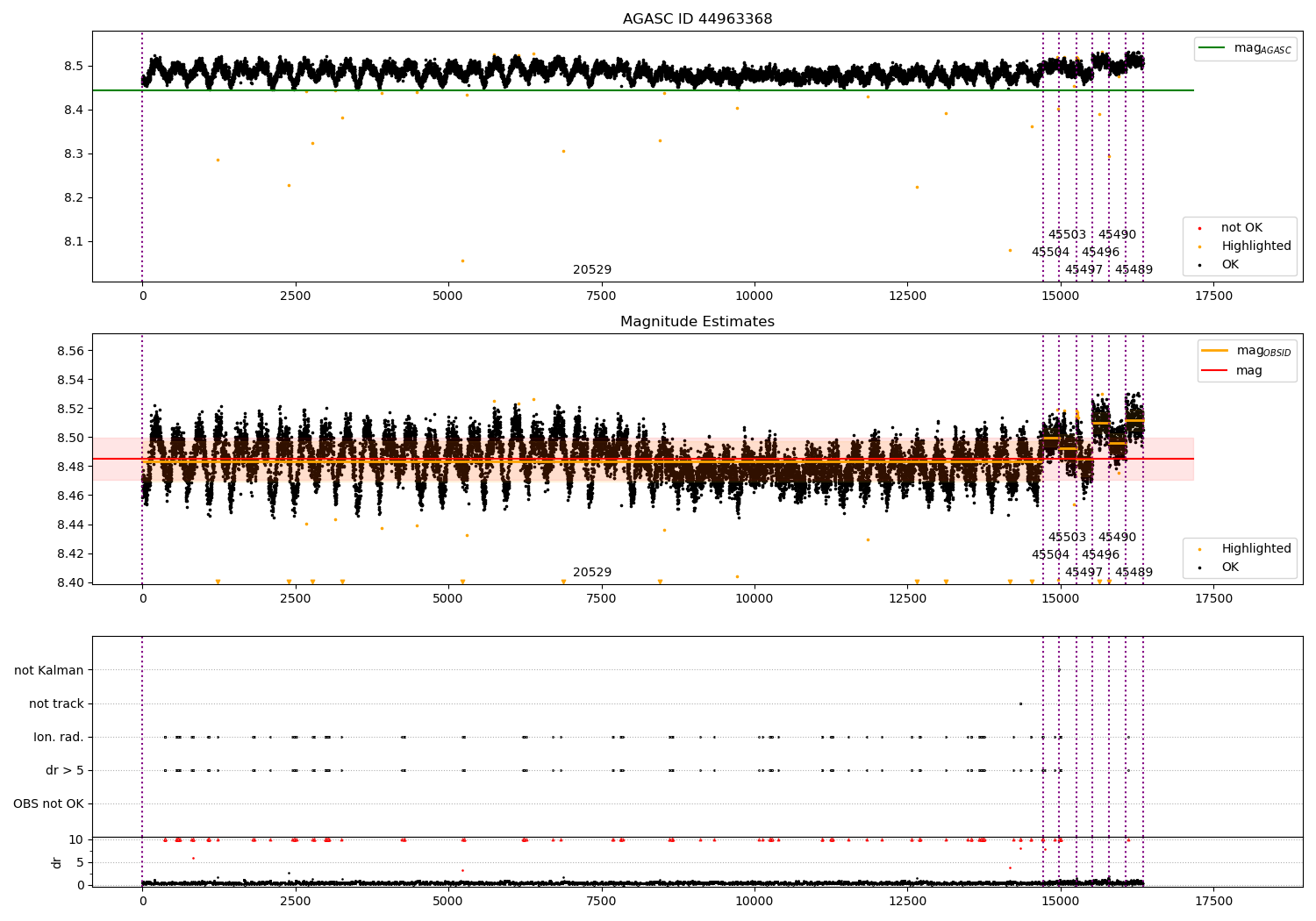1316x921 pixels.
Task: Click obsid label '45496' in Magnitude Estimates plot
Action: (x=1100, y=554)
